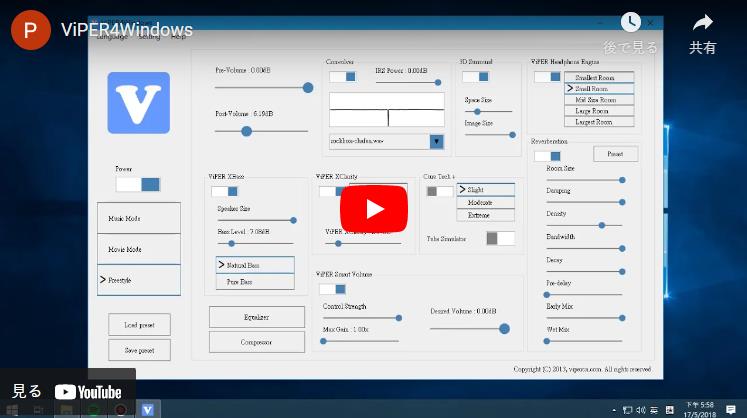Toggle the ViPER Headphone Engine switch
747x418 pixels.
point(547,77)
